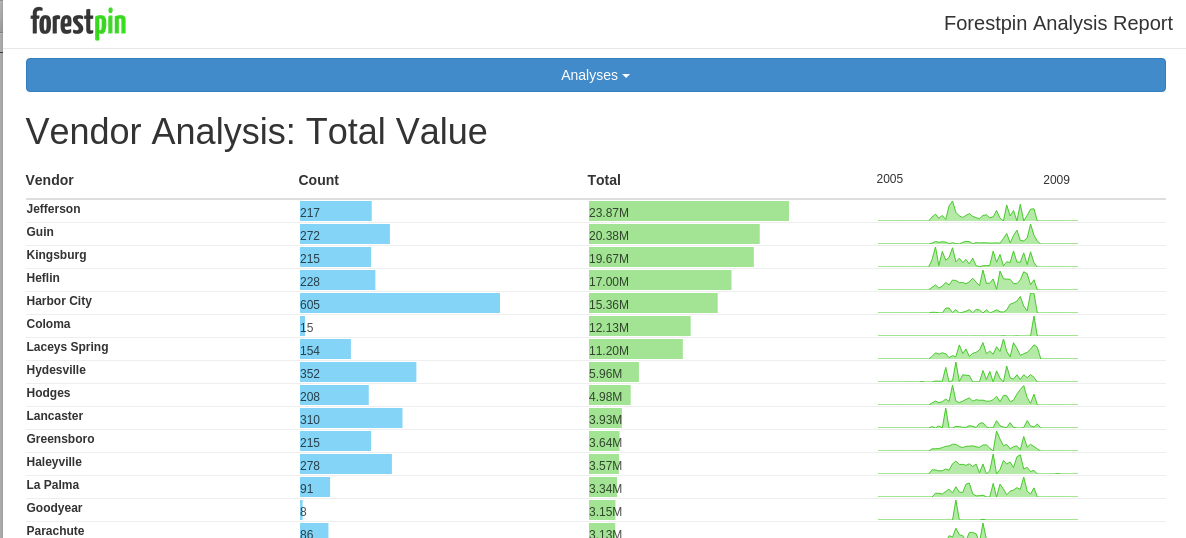The height and width of the screenshot is (538, 1186).
Task: Click the 2009 timeline label
Action: (1056, 180)
